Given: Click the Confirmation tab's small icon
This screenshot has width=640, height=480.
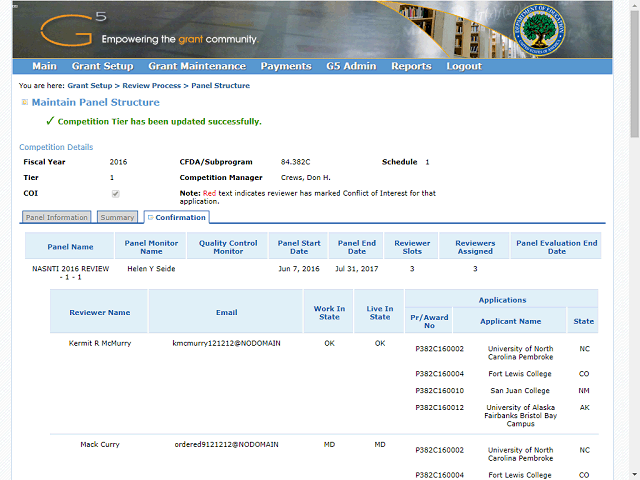Looking at the screenshot, I should click(150, 218).
